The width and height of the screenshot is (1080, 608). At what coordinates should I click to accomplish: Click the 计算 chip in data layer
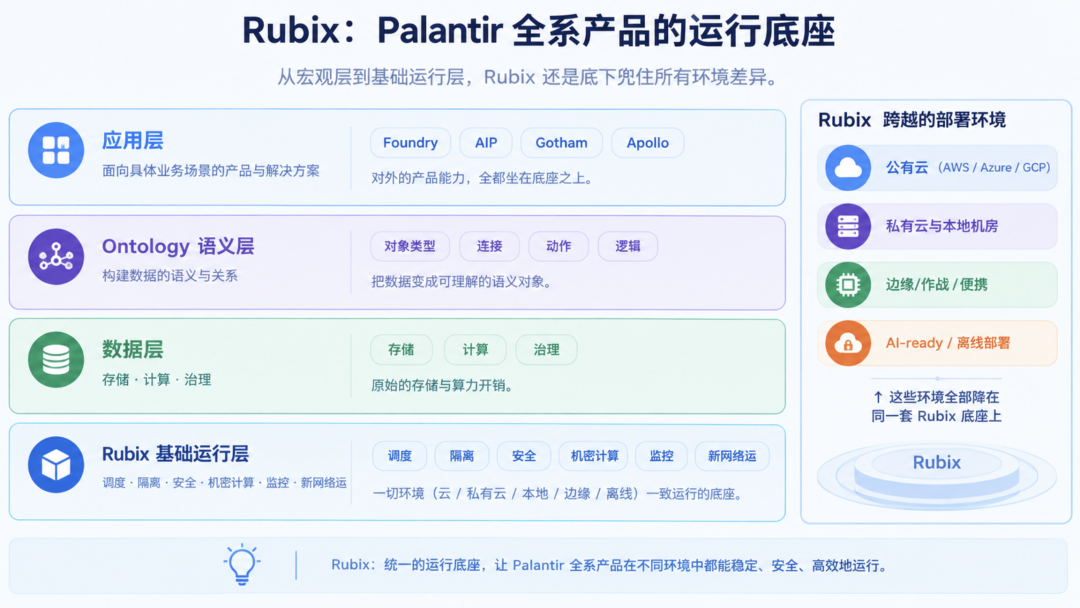coord(475,350)
